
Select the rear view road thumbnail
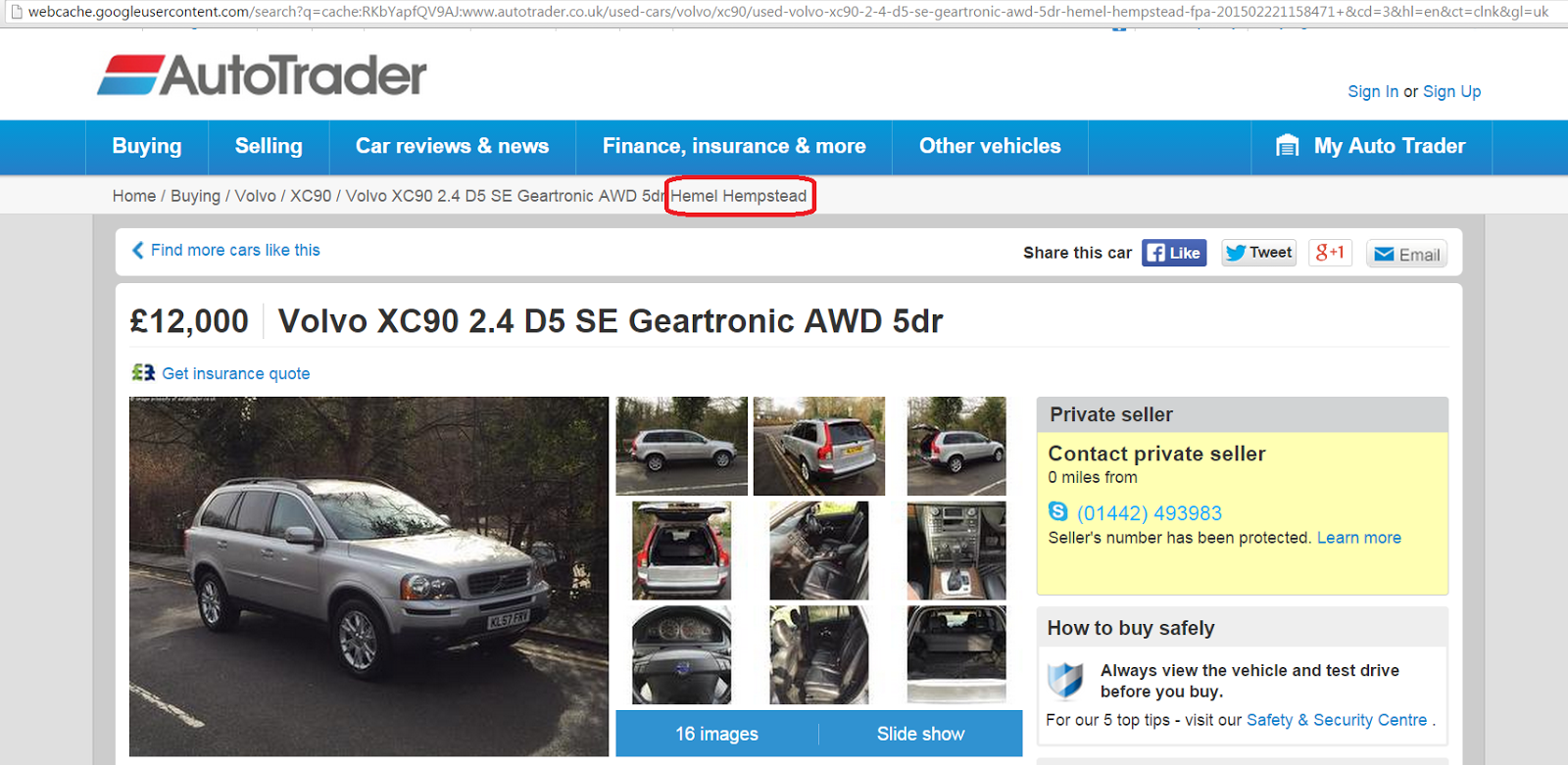click(x=819, y=446)
